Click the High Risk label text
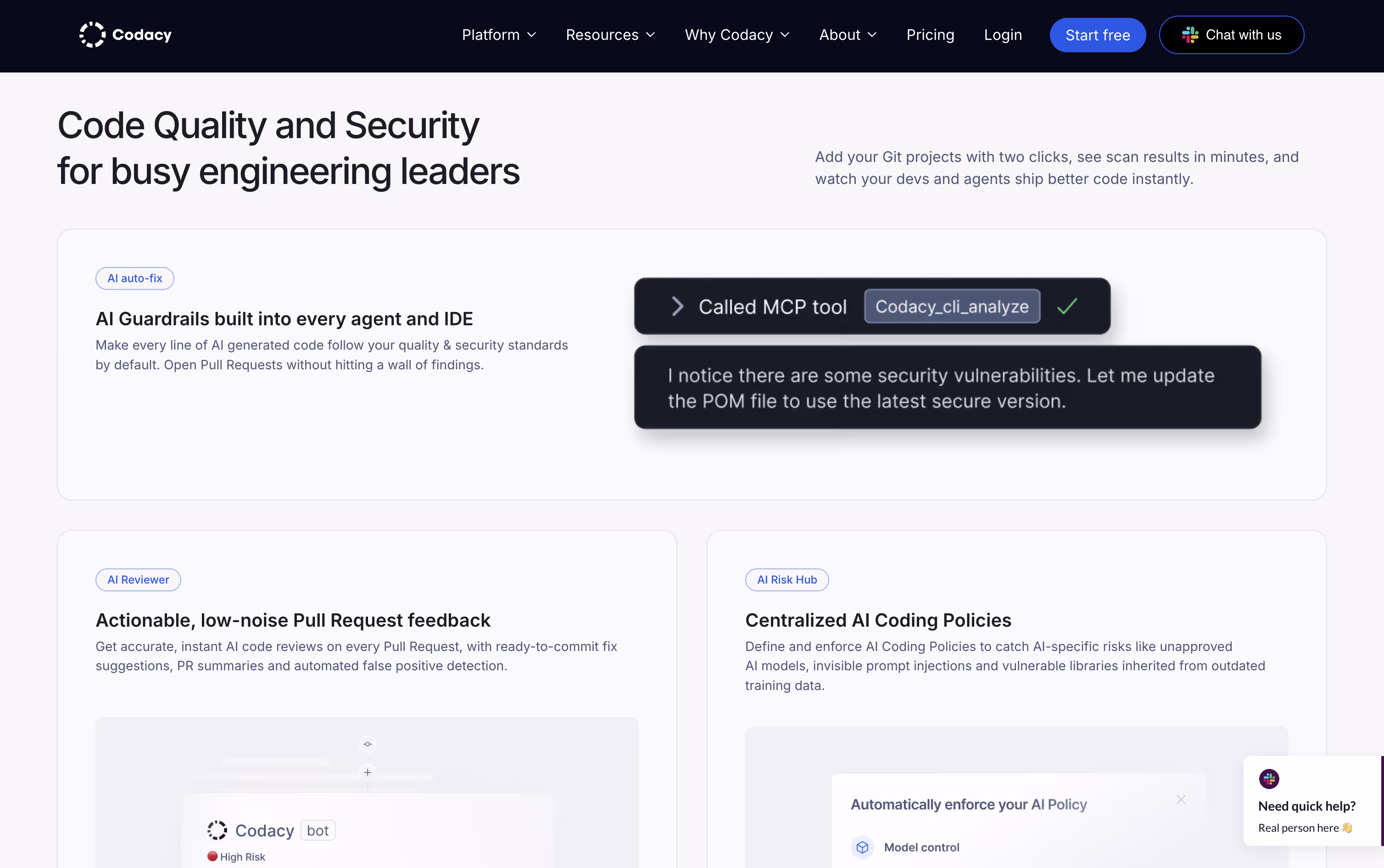 [x=242, y=857]
